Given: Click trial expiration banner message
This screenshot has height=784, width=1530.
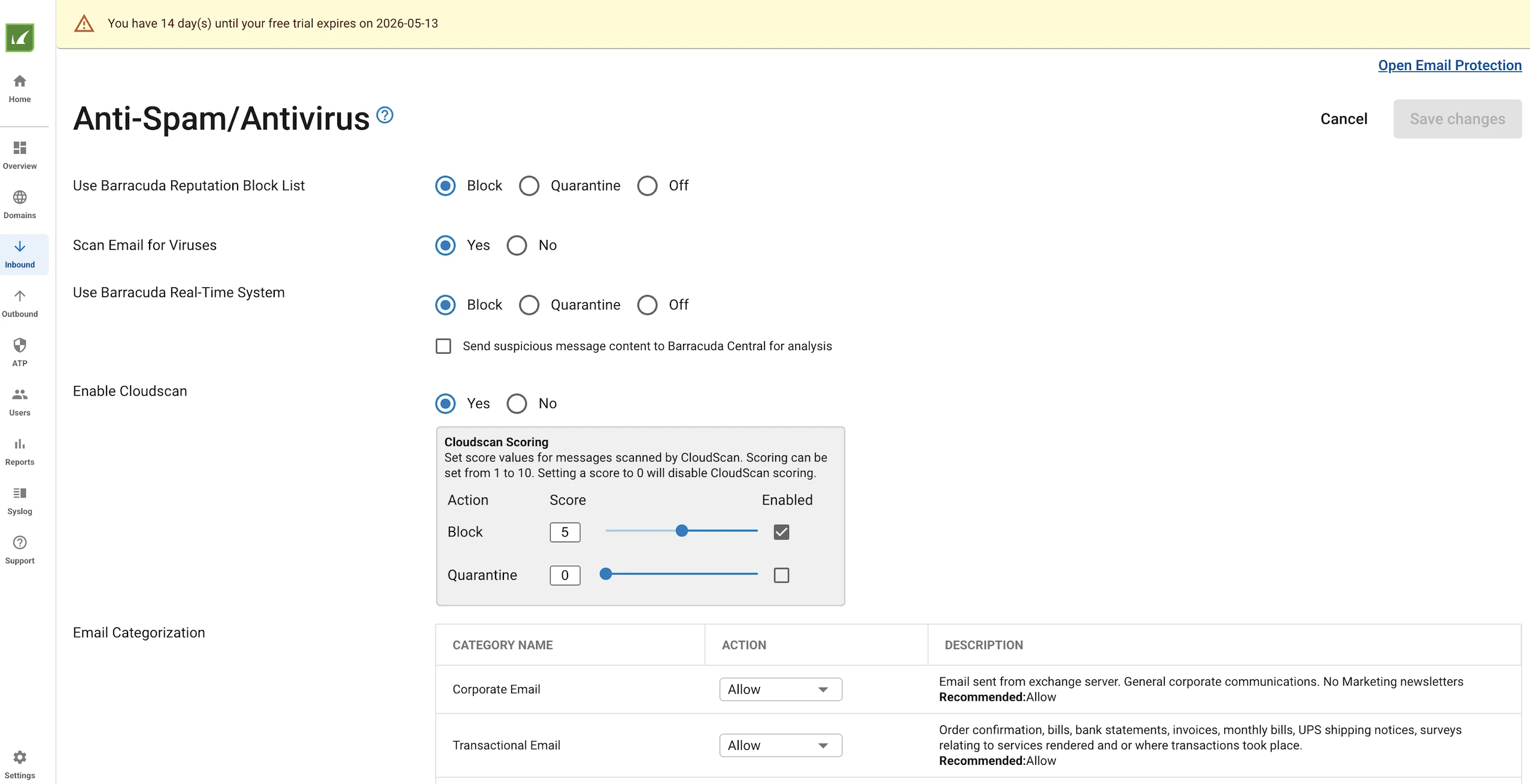Looking at the screenshot, I should (x=273, y=23).
